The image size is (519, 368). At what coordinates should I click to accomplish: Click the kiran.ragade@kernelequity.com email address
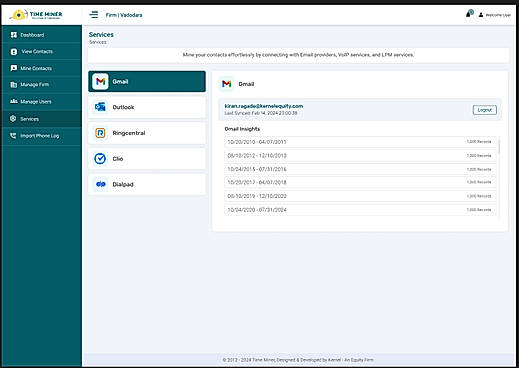point(264,106)
